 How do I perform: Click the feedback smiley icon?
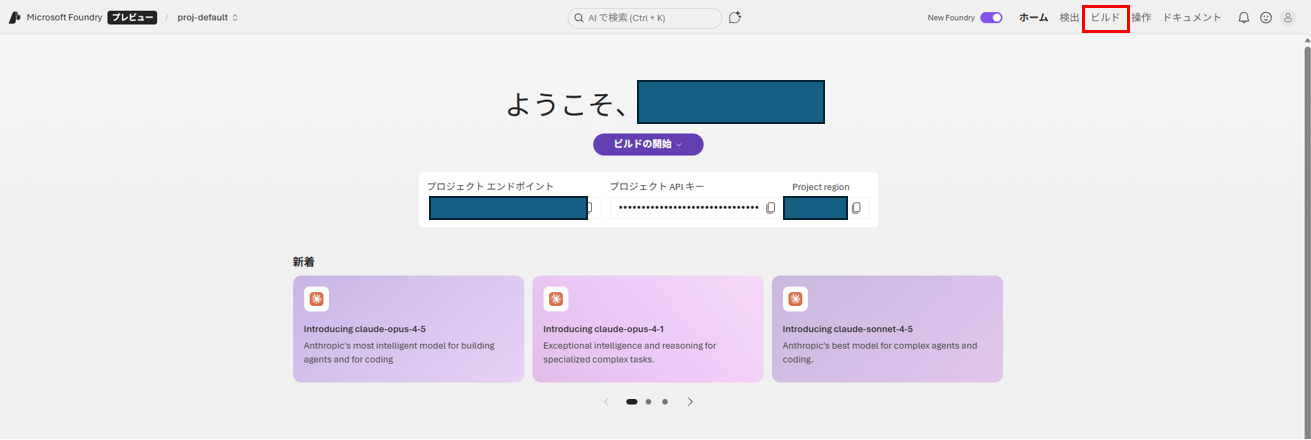click(1266, 18)
